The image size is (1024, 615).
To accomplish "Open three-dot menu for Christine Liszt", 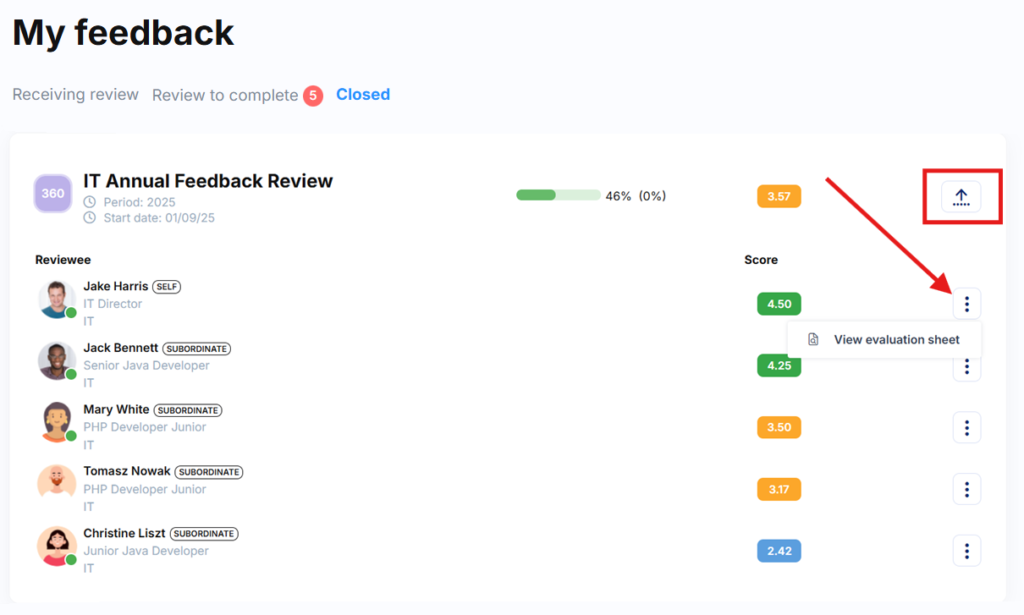I will (966, 551).
